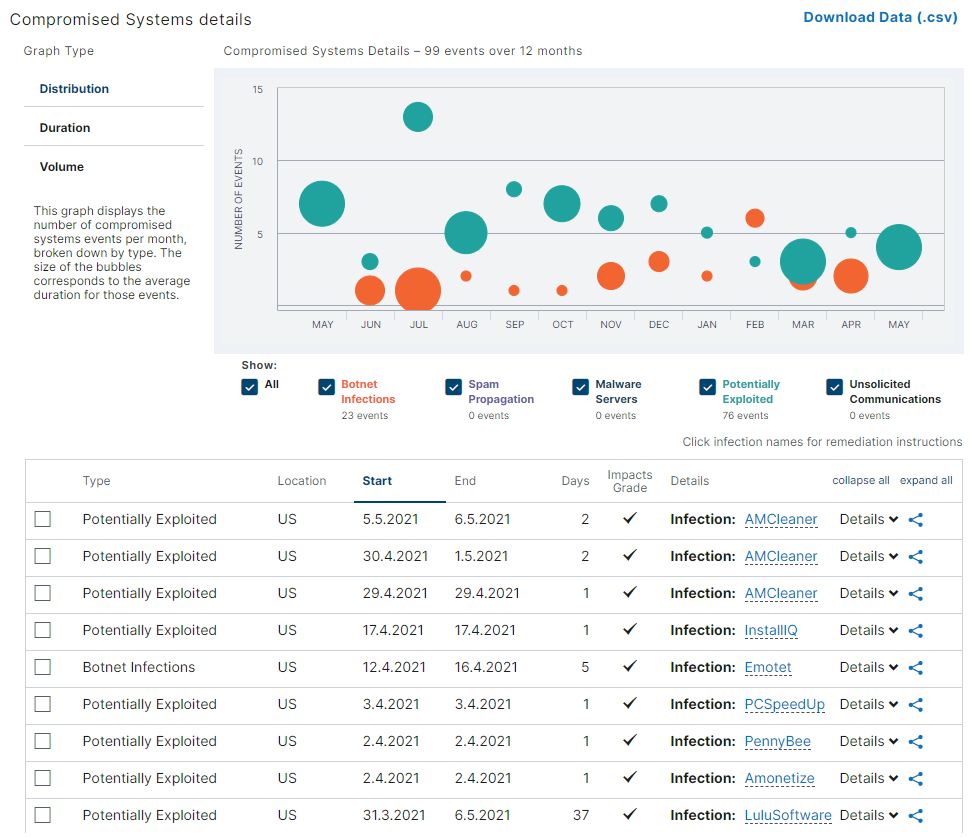Select the Emotet row checkbox
Viewport: 974px width, 837px height.
42,668
